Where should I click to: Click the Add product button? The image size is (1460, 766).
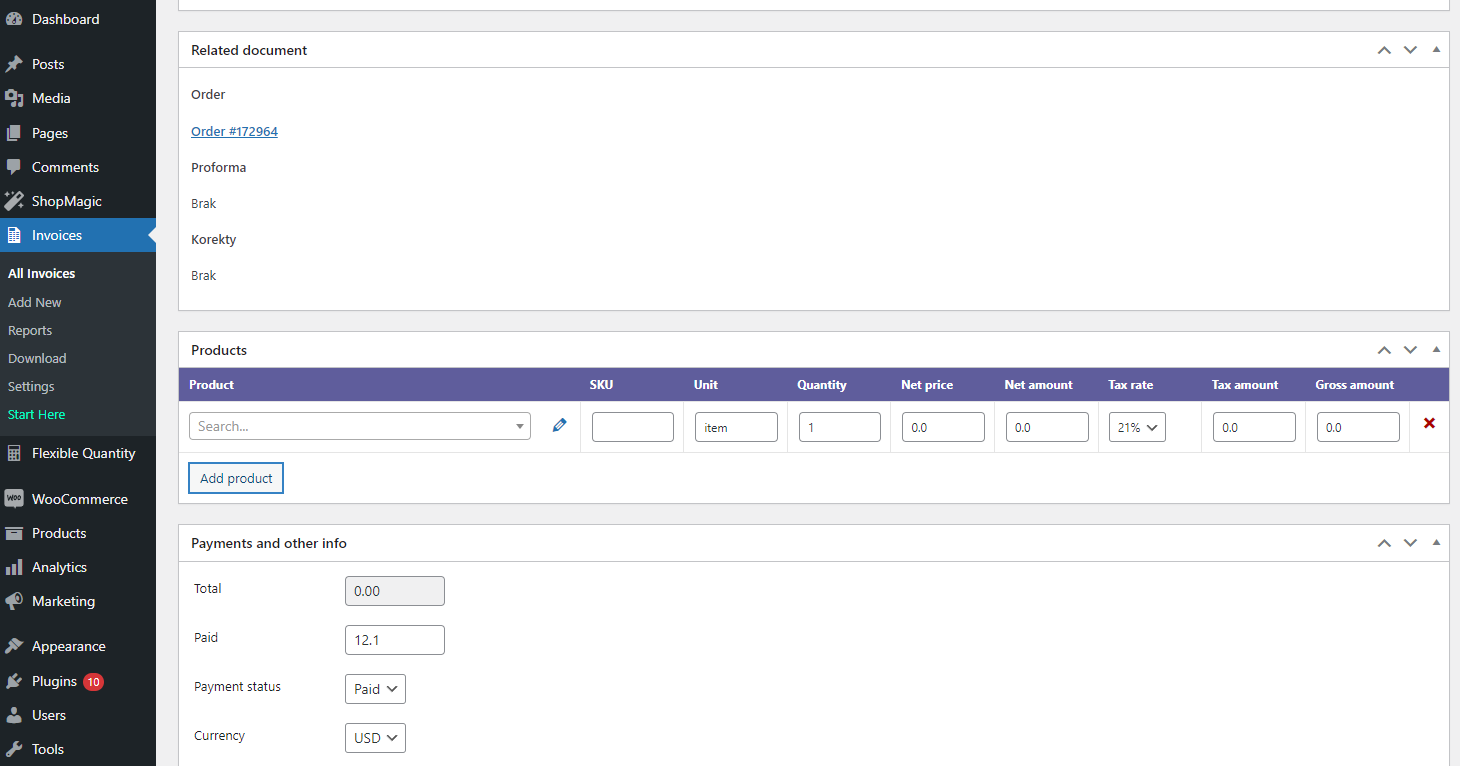point(236,478)
